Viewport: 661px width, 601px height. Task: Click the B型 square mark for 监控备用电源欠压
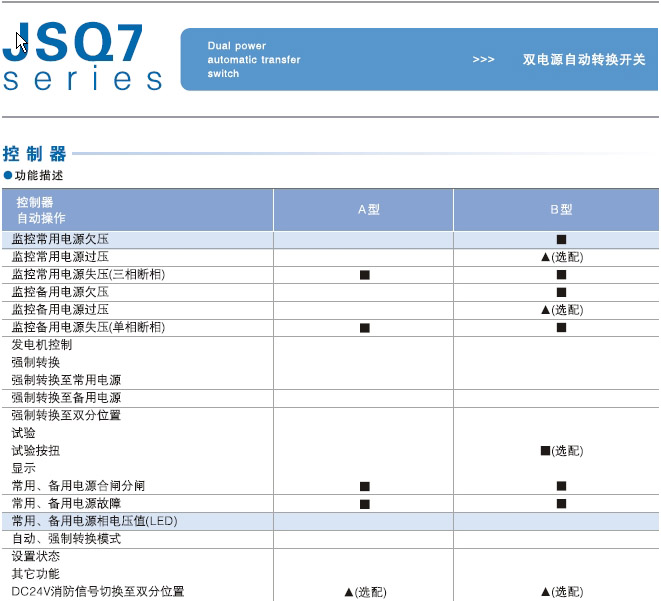561,292
